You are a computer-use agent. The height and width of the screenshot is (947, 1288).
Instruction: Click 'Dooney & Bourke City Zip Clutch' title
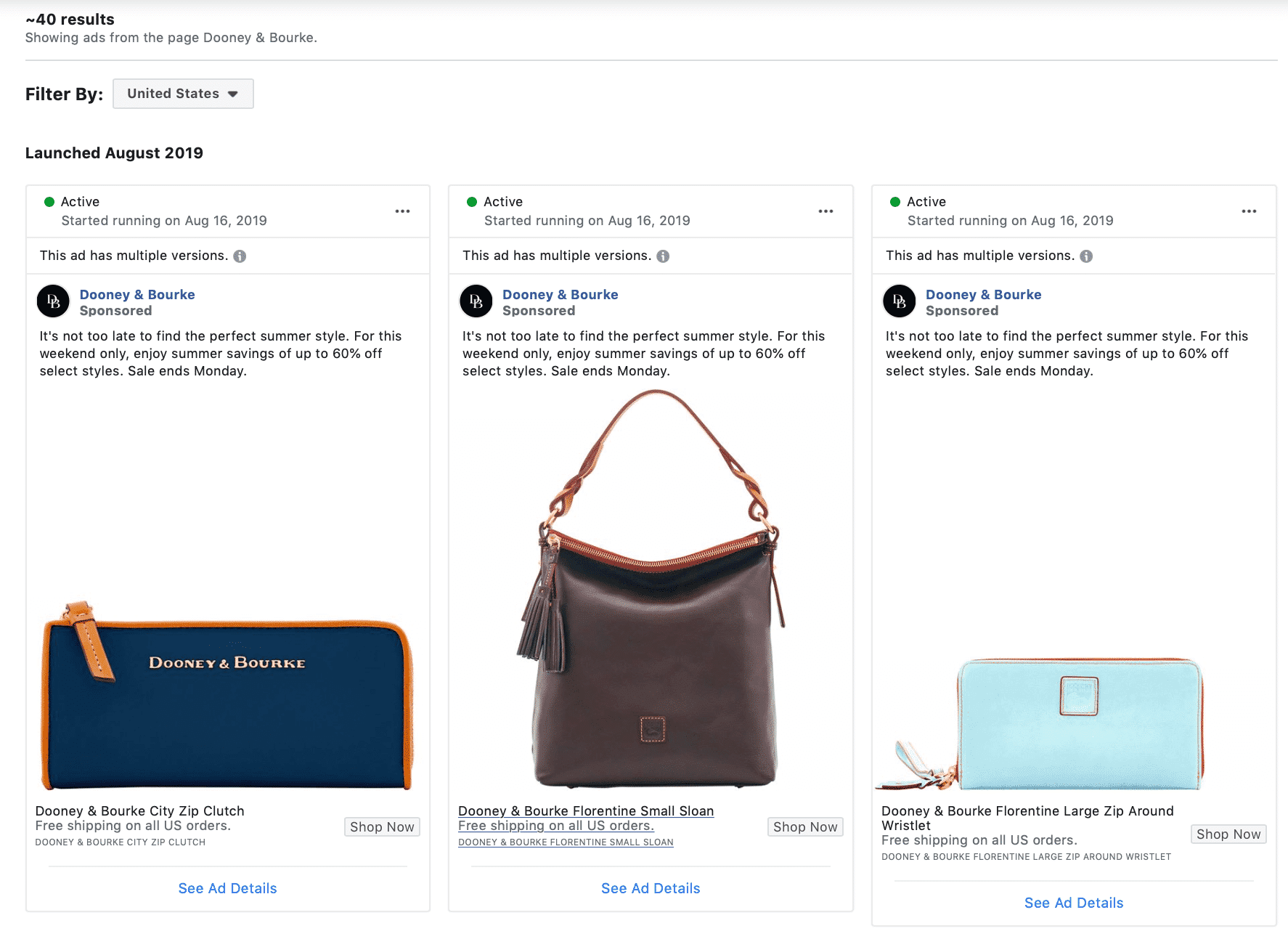click(140, 811)
